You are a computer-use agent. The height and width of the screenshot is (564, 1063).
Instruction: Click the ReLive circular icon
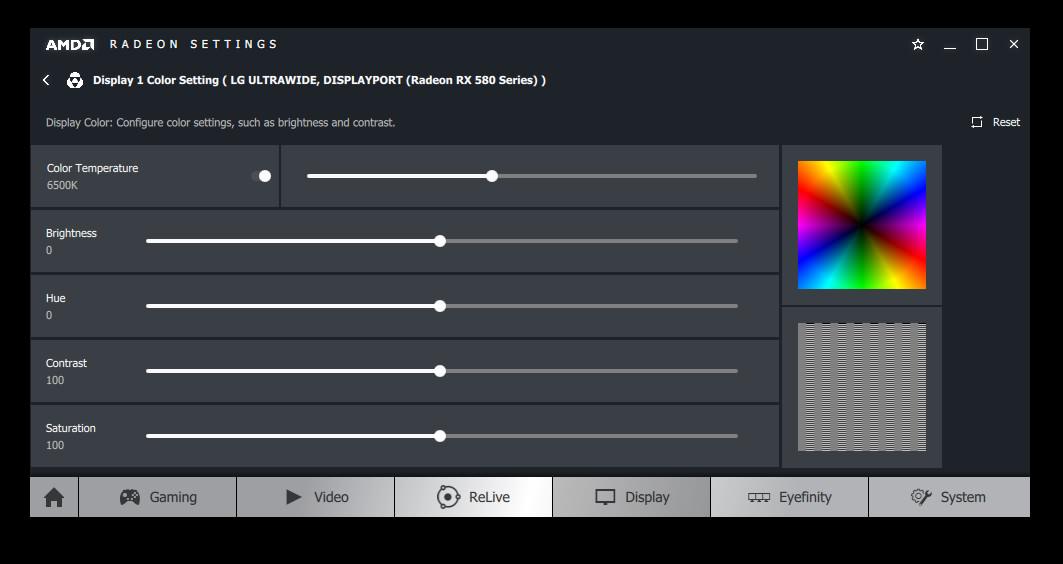coord(448,497)
